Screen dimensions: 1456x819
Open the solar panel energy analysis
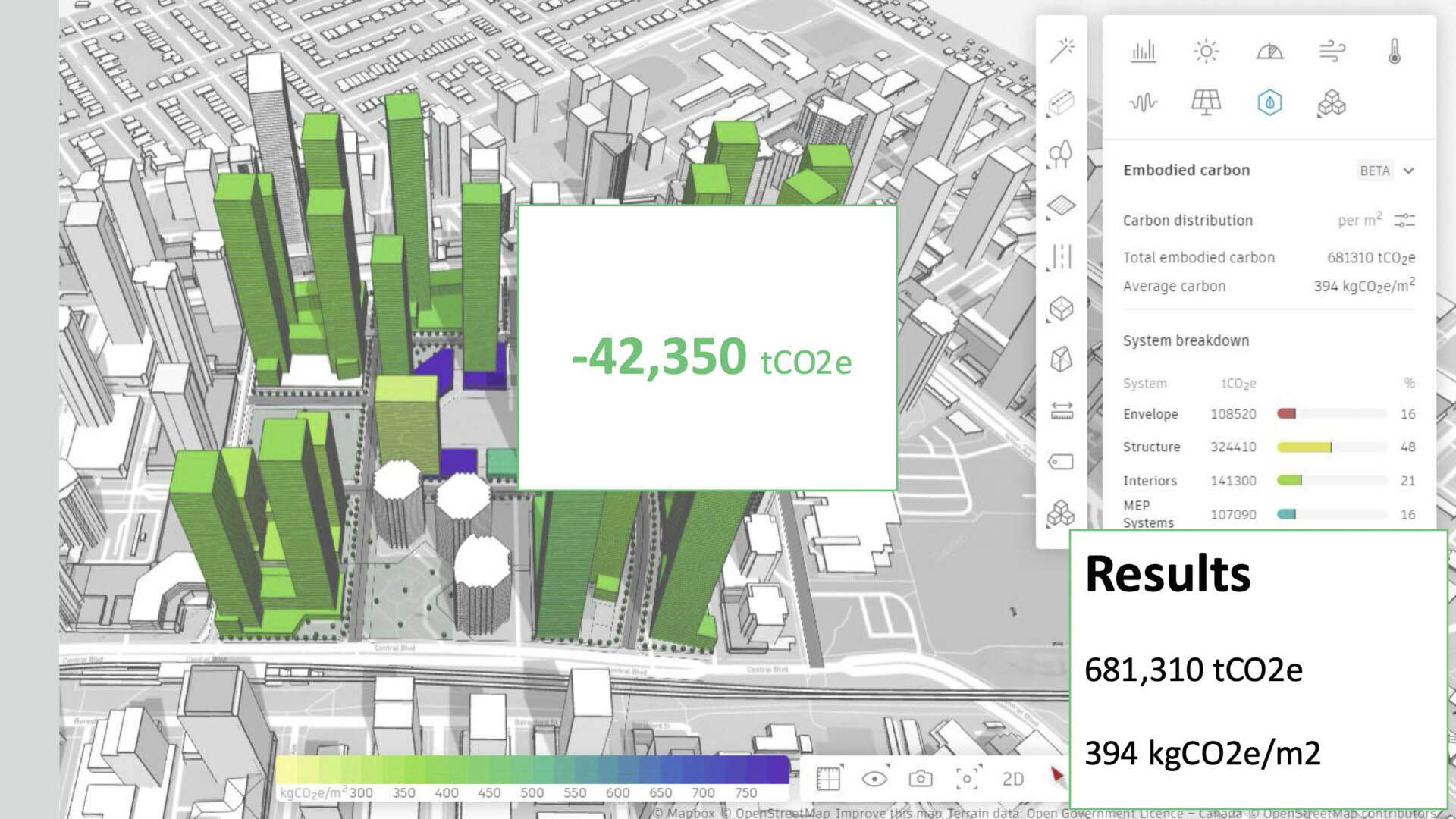tap(1206, 102)
